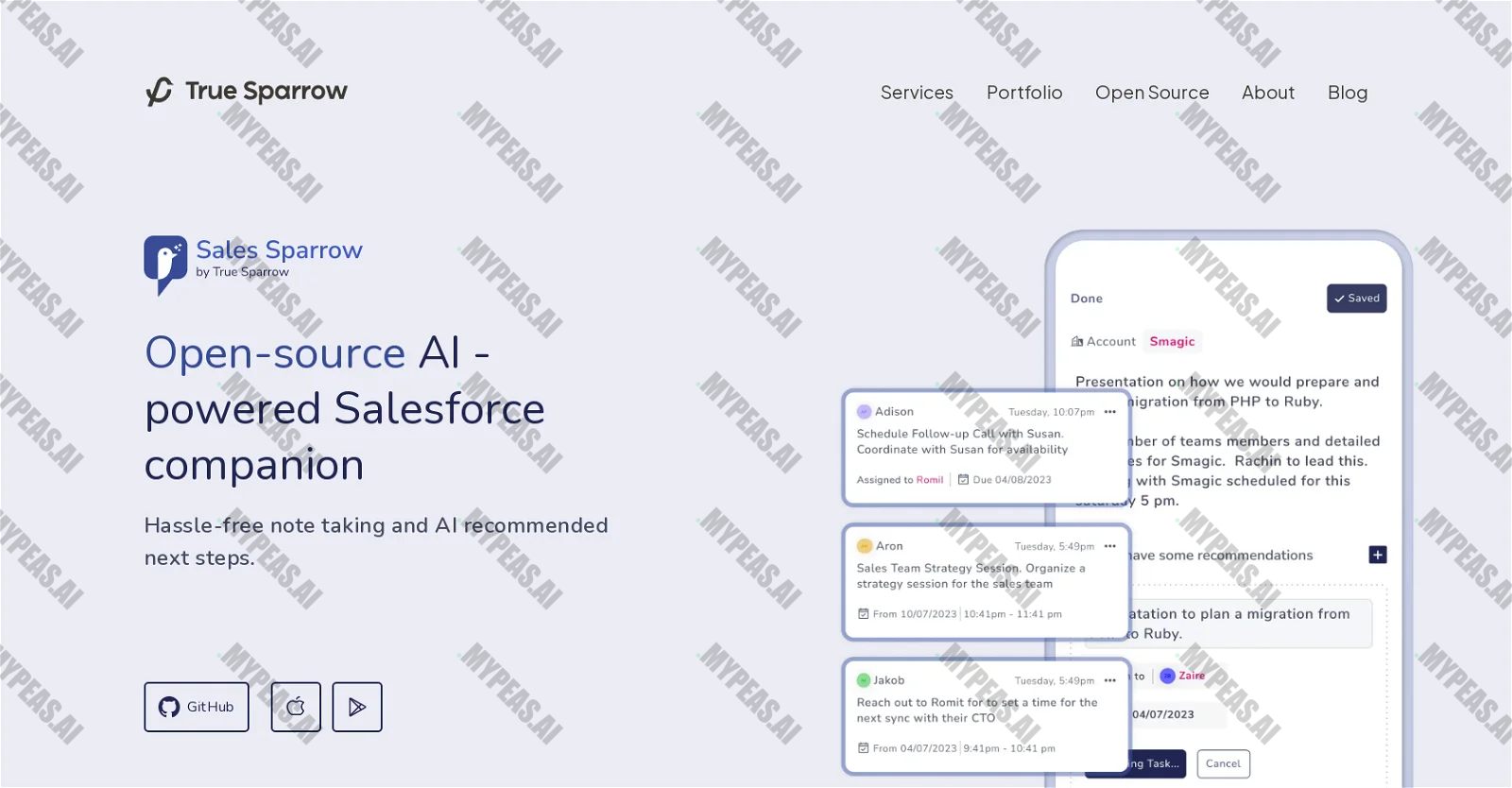
Task: Open the GitHub button
Action: [197, 707]
